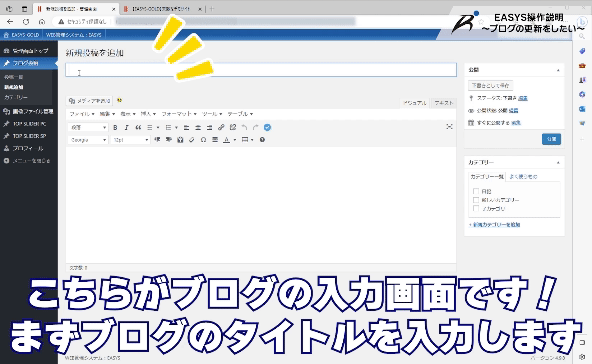Toggle bold formatting in the editor toolbar

(x=115, y=128)
